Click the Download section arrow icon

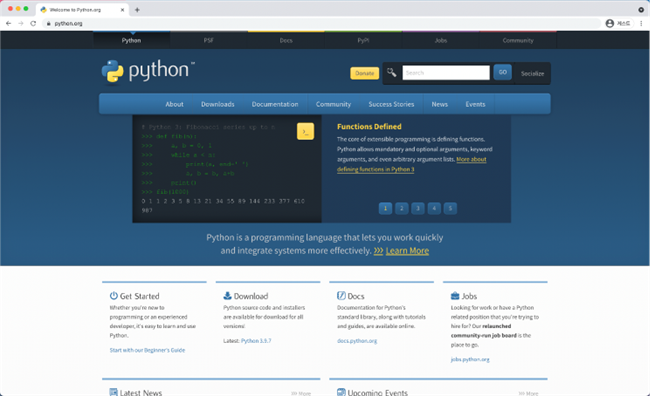(227, 296)
